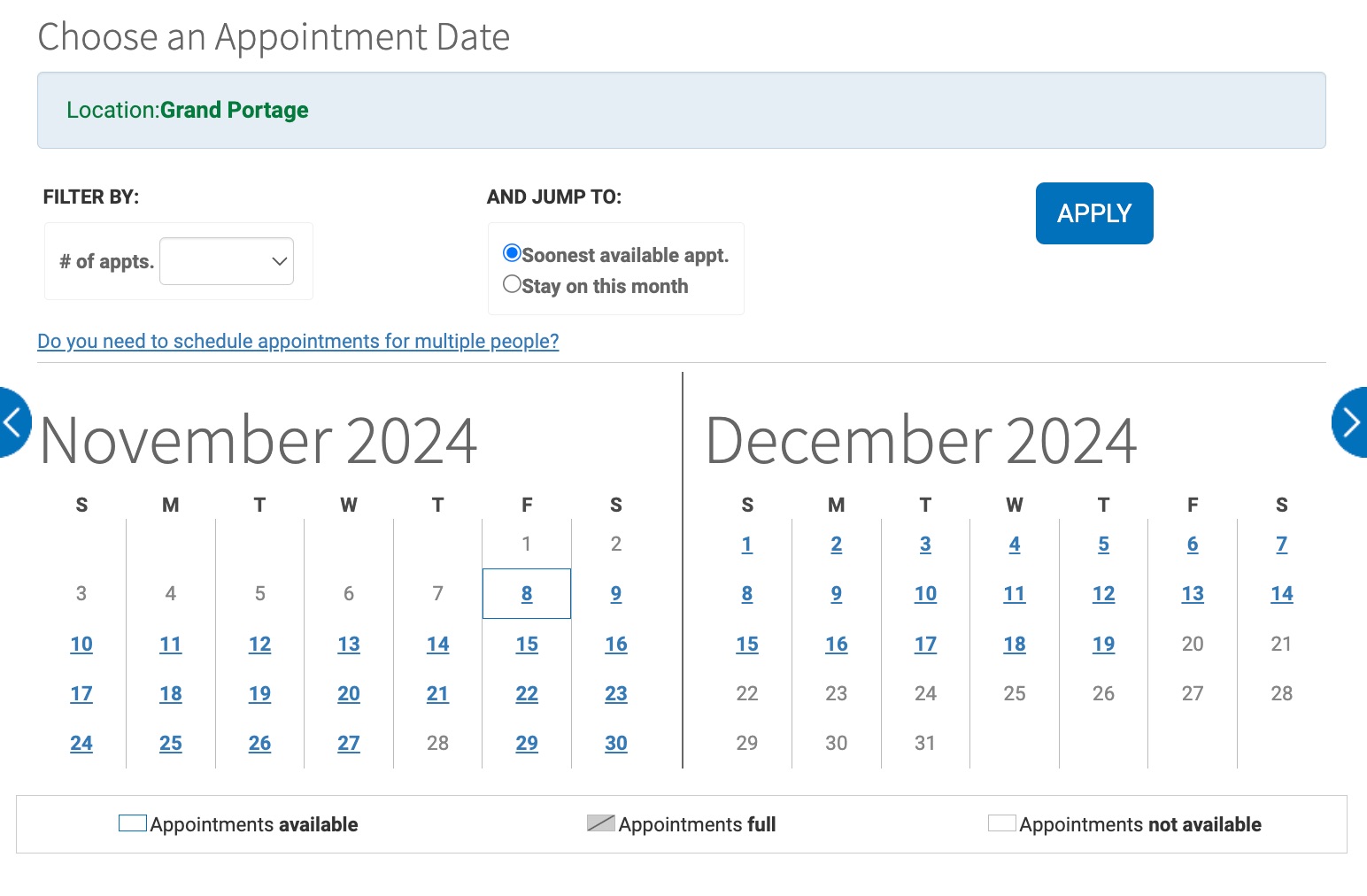Pick December 1 appointment date

[x=746, y=544]
